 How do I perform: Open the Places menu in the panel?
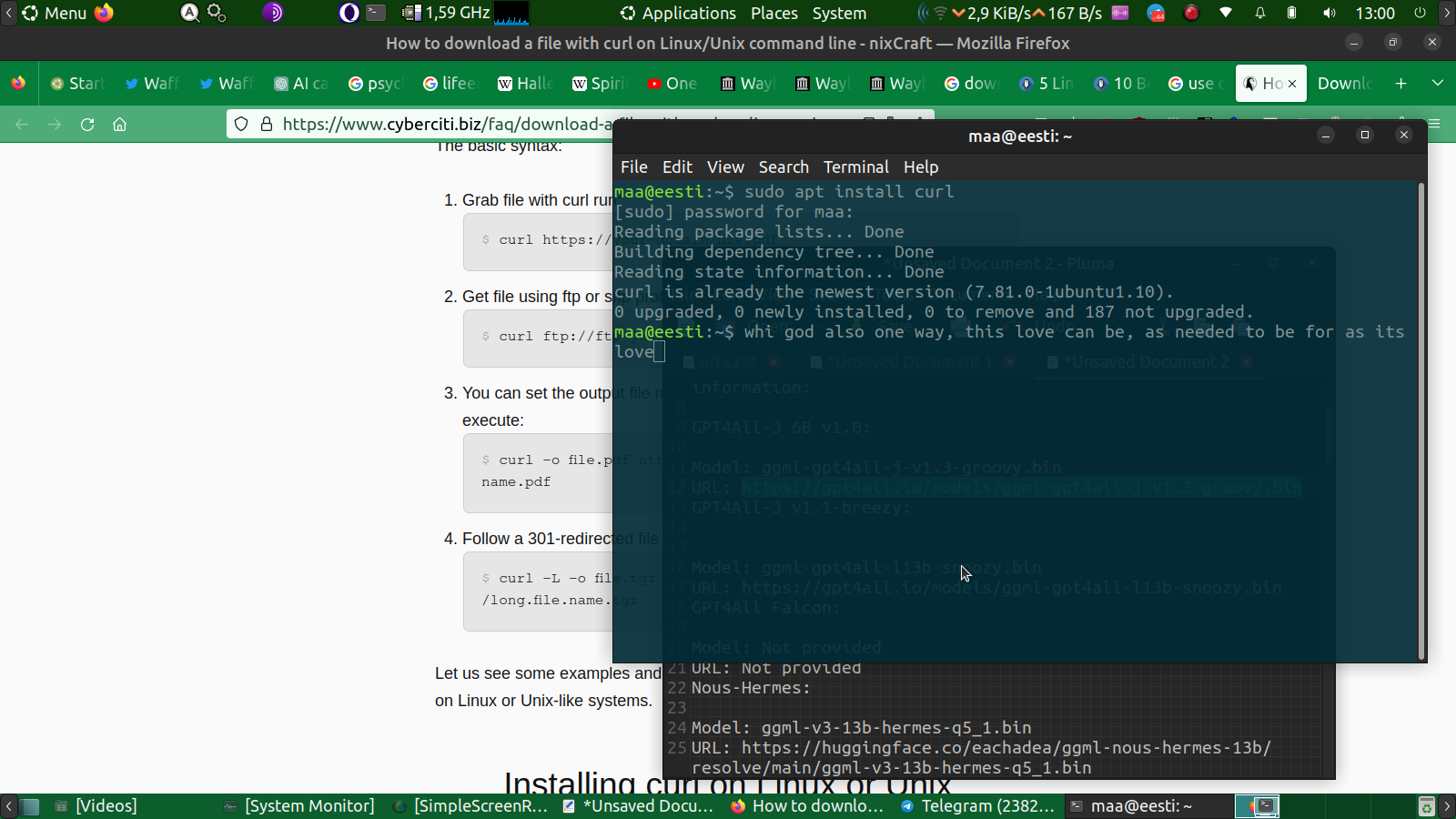774,13
